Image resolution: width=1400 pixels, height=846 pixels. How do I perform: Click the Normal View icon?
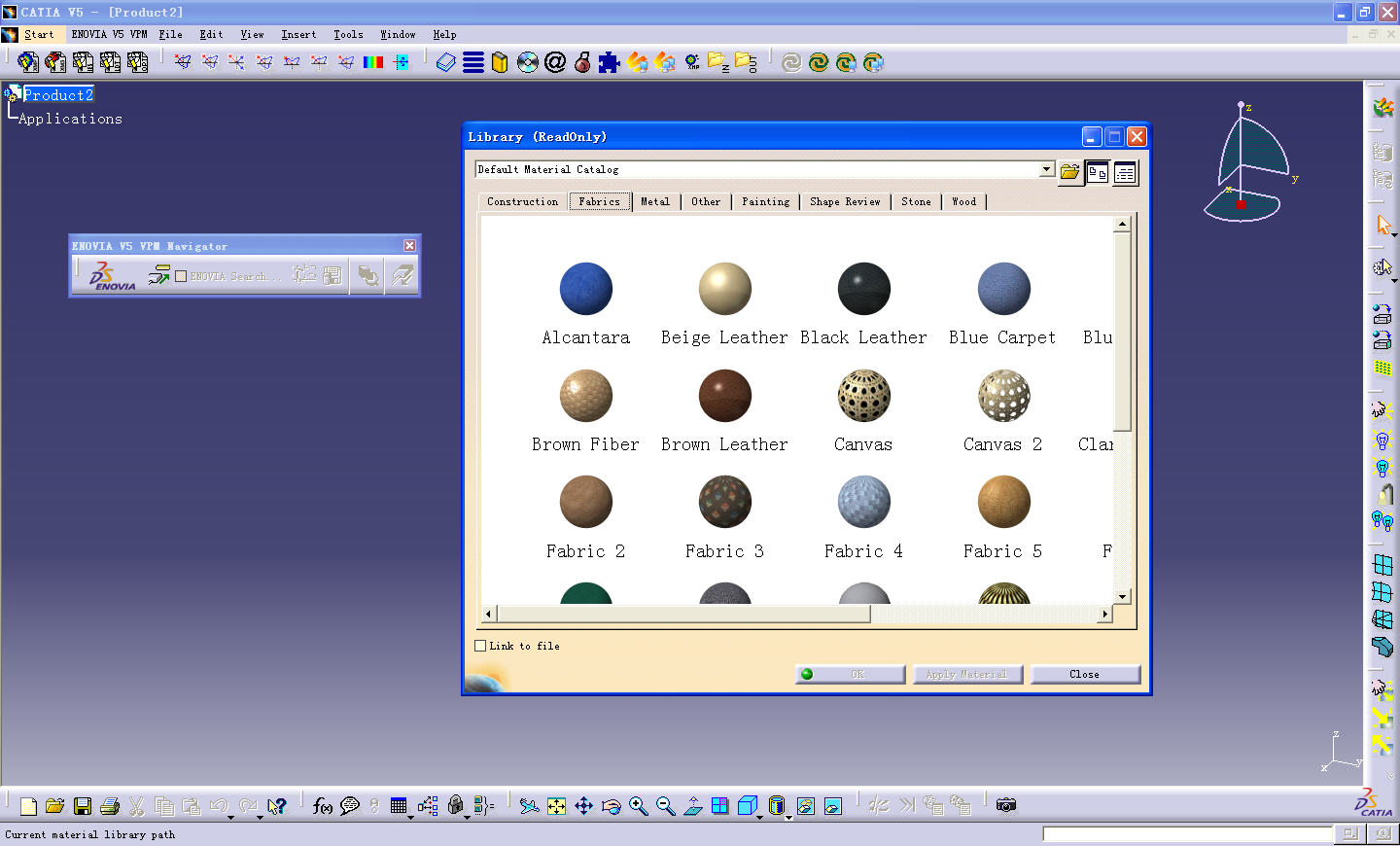click(x=692, y=805)
